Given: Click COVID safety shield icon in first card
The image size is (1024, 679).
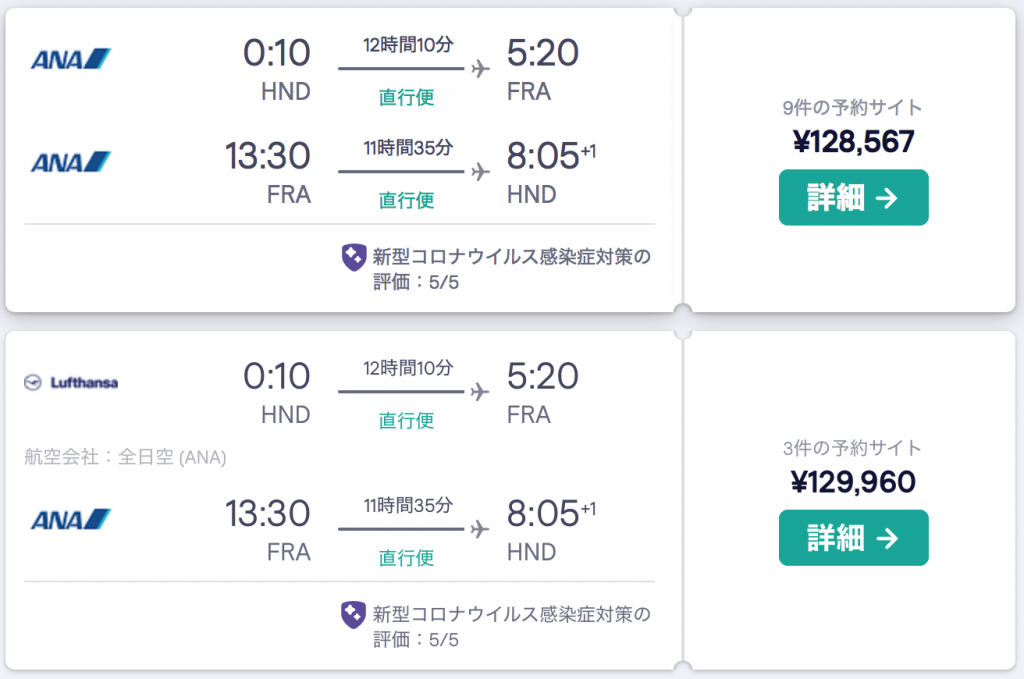Looking at the screenshot, I should (x=354, y=257).
